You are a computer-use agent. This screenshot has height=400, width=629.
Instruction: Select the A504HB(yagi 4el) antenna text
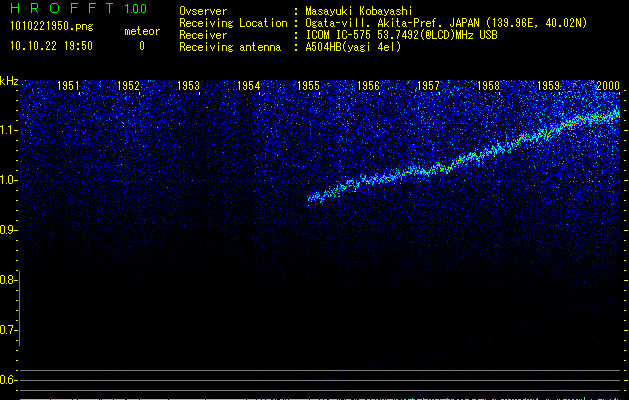pos(353,47)
